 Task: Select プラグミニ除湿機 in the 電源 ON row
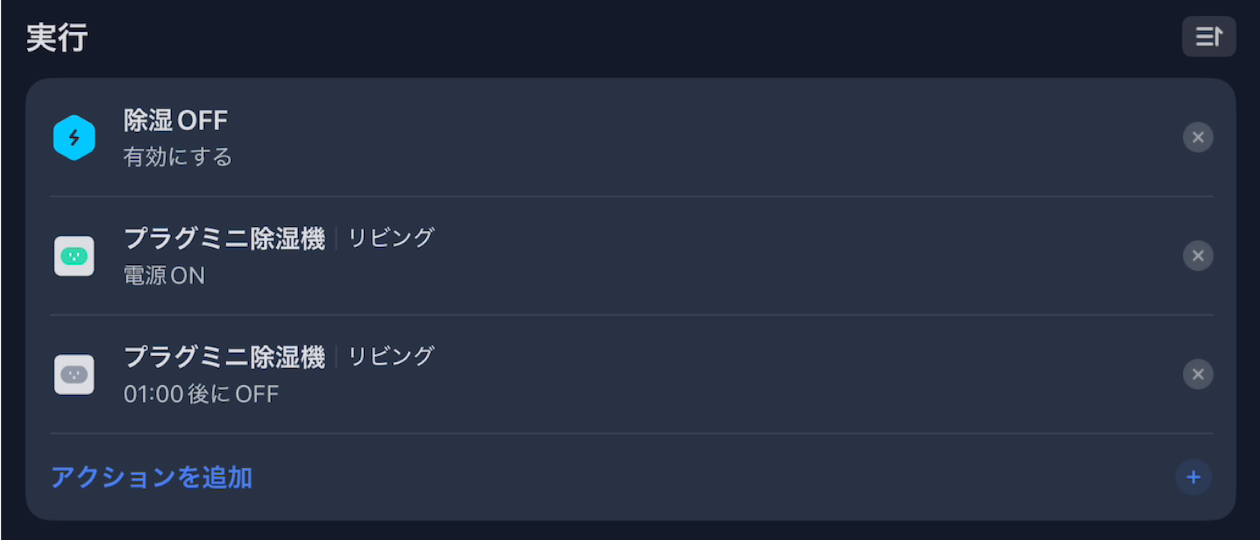click(x=224, y=239)
